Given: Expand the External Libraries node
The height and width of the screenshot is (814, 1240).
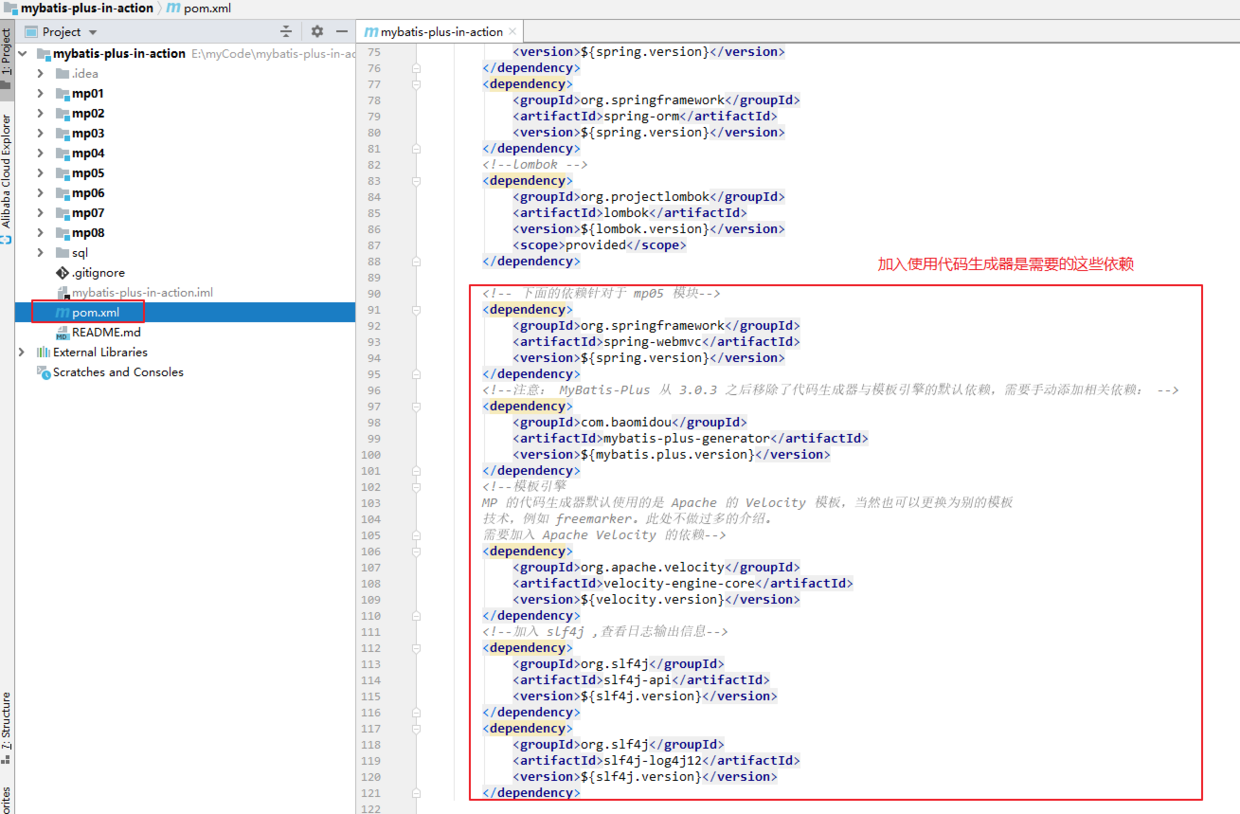Looking at the screenshot, I should coord(22,352).
